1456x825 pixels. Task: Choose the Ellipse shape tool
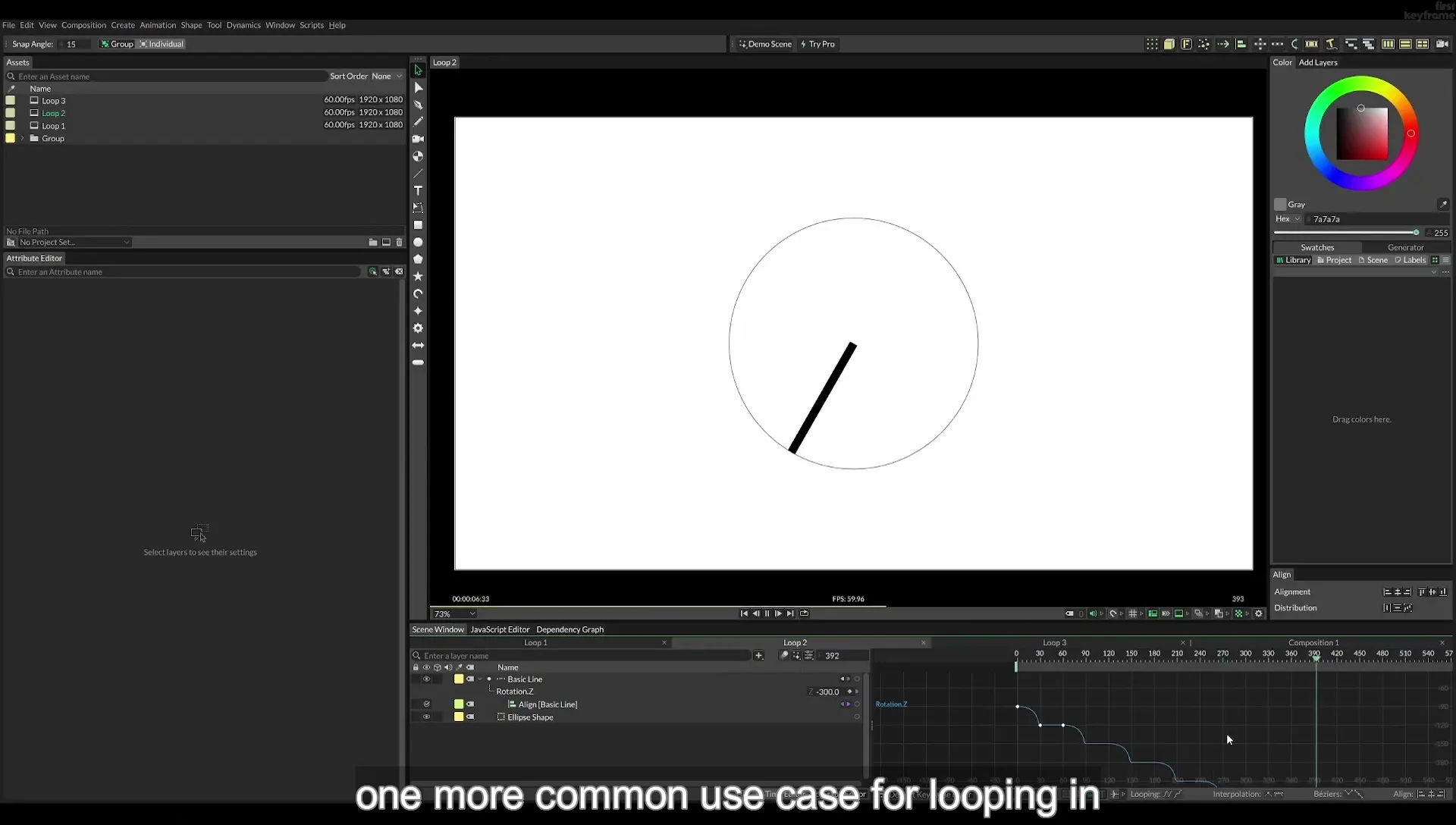coord(418,242)
